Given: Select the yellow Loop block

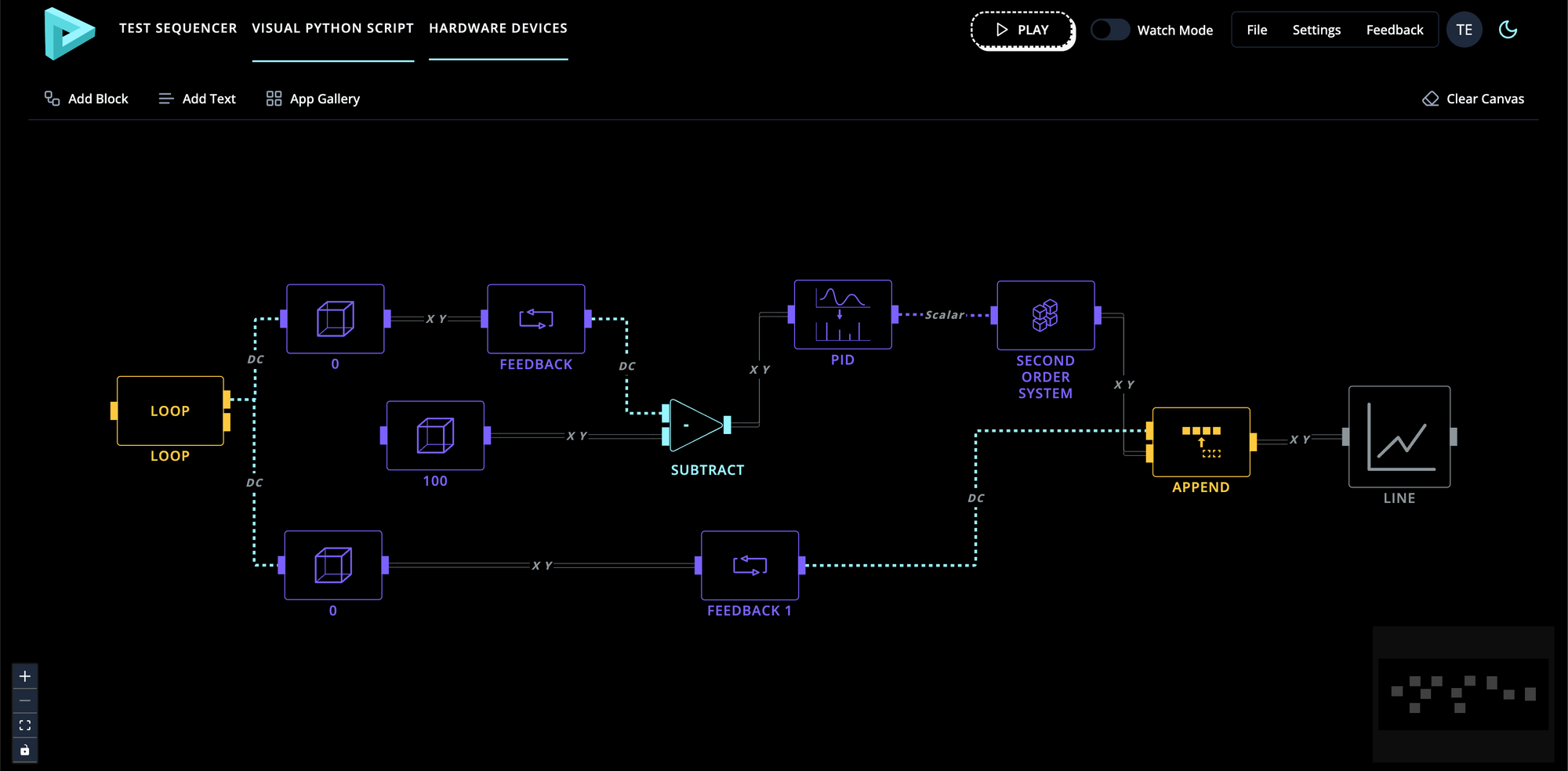Looking at the screenshot, I should tap(170, 411).
